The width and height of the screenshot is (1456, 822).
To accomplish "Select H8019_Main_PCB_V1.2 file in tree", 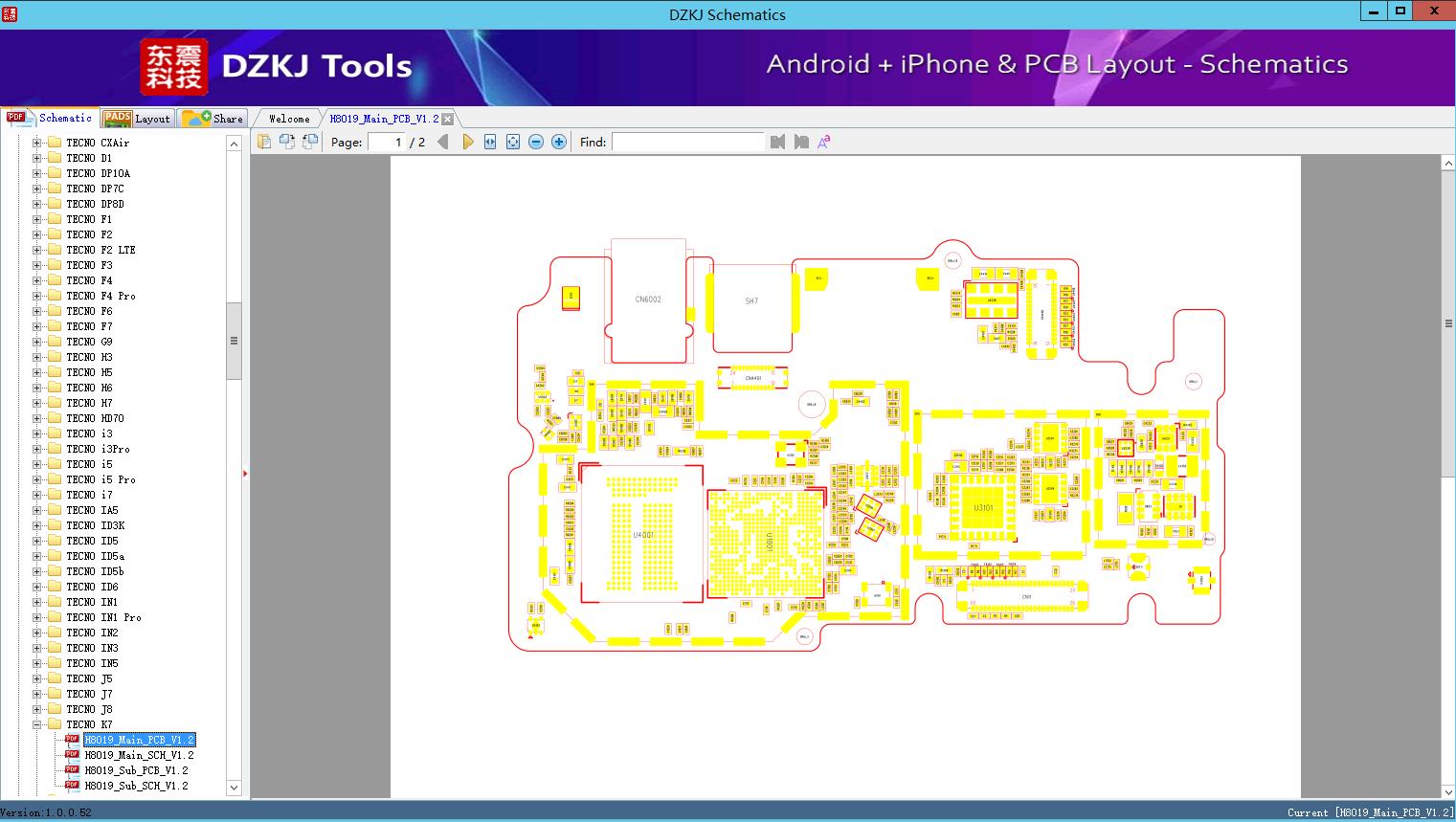I will click(x=139, y=740).
